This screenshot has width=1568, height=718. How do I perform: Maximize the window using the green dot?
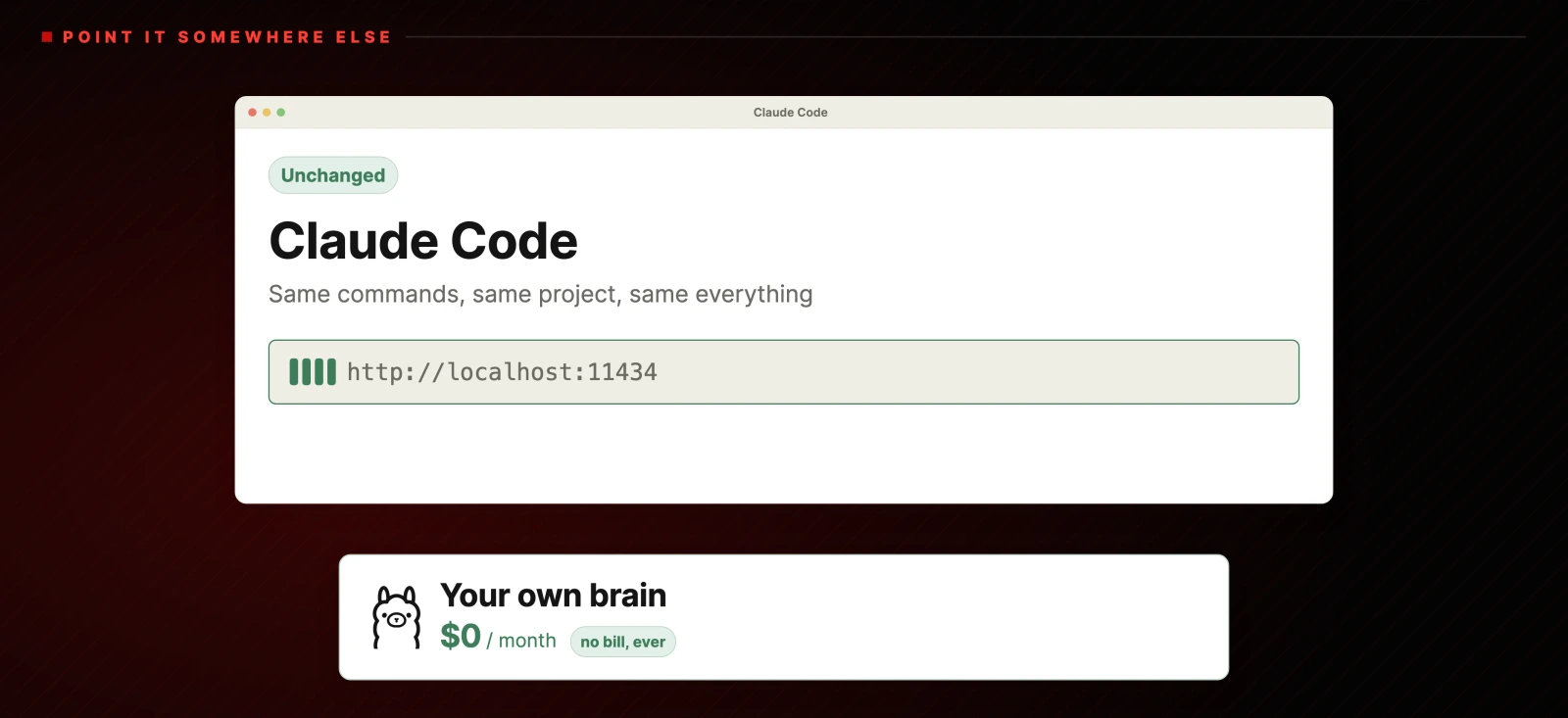click(x=281, y=113)
